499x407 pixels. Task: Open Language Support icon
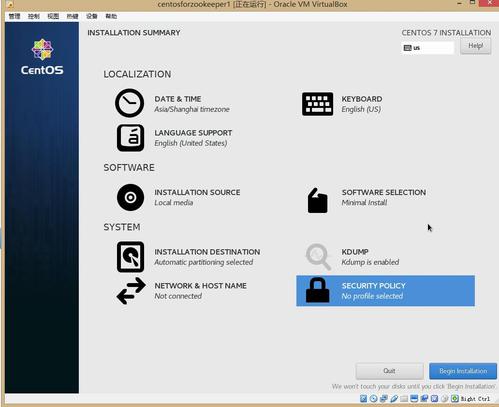pos(130,138)
